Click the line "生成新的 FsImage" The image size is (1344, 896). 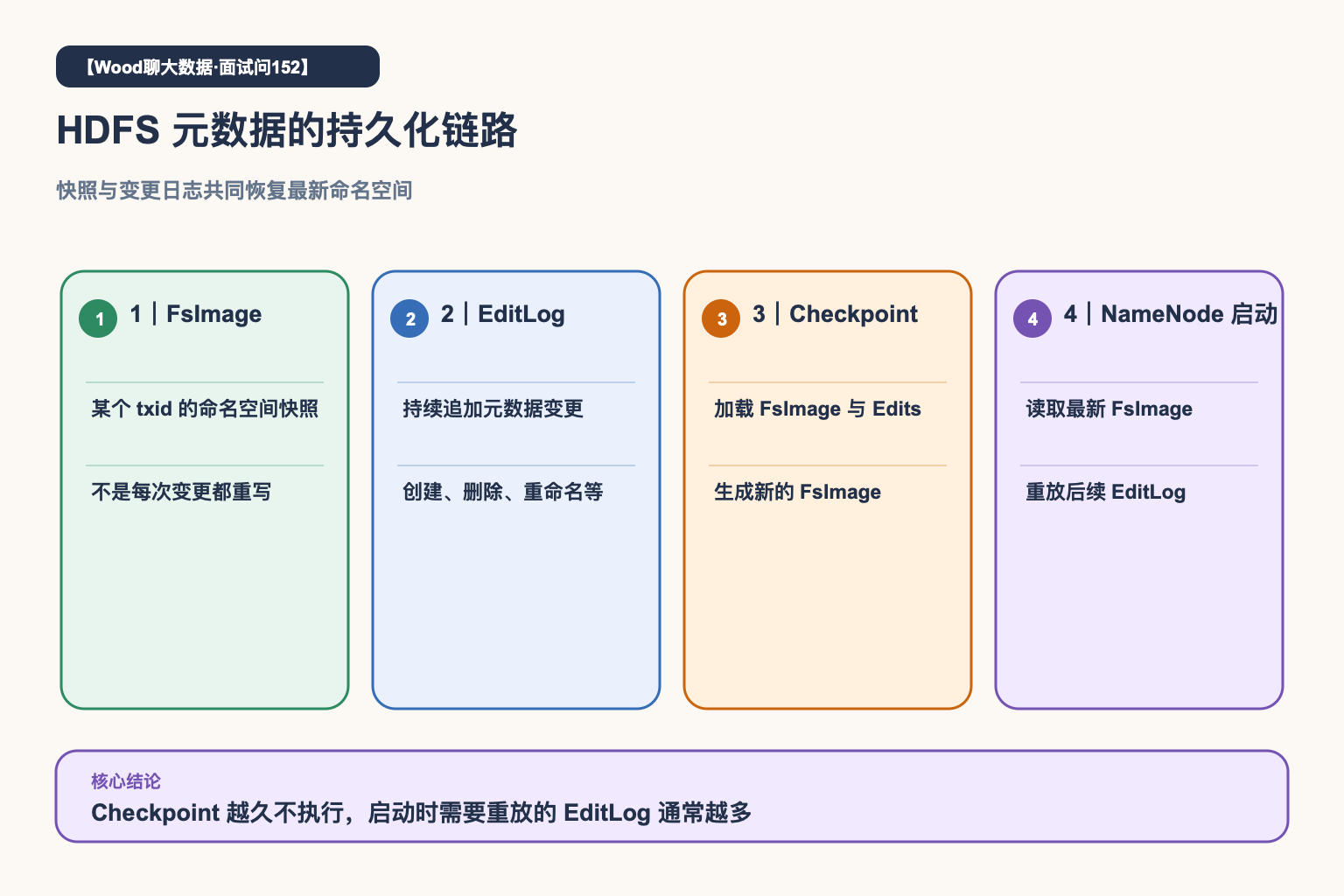[797, 492]
